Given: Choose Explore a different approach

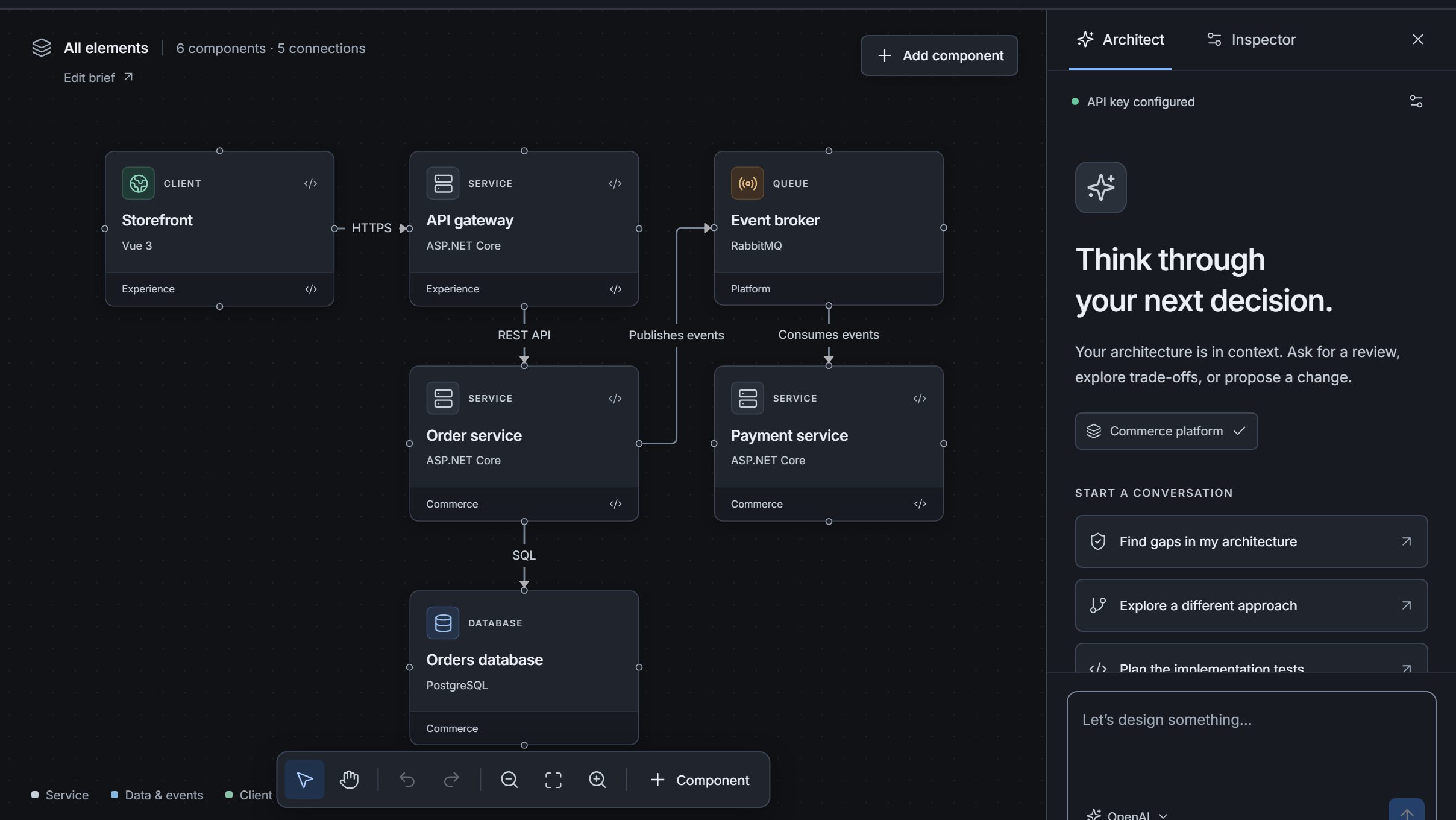Looking at the screenshot, I should click(1251, 605).
